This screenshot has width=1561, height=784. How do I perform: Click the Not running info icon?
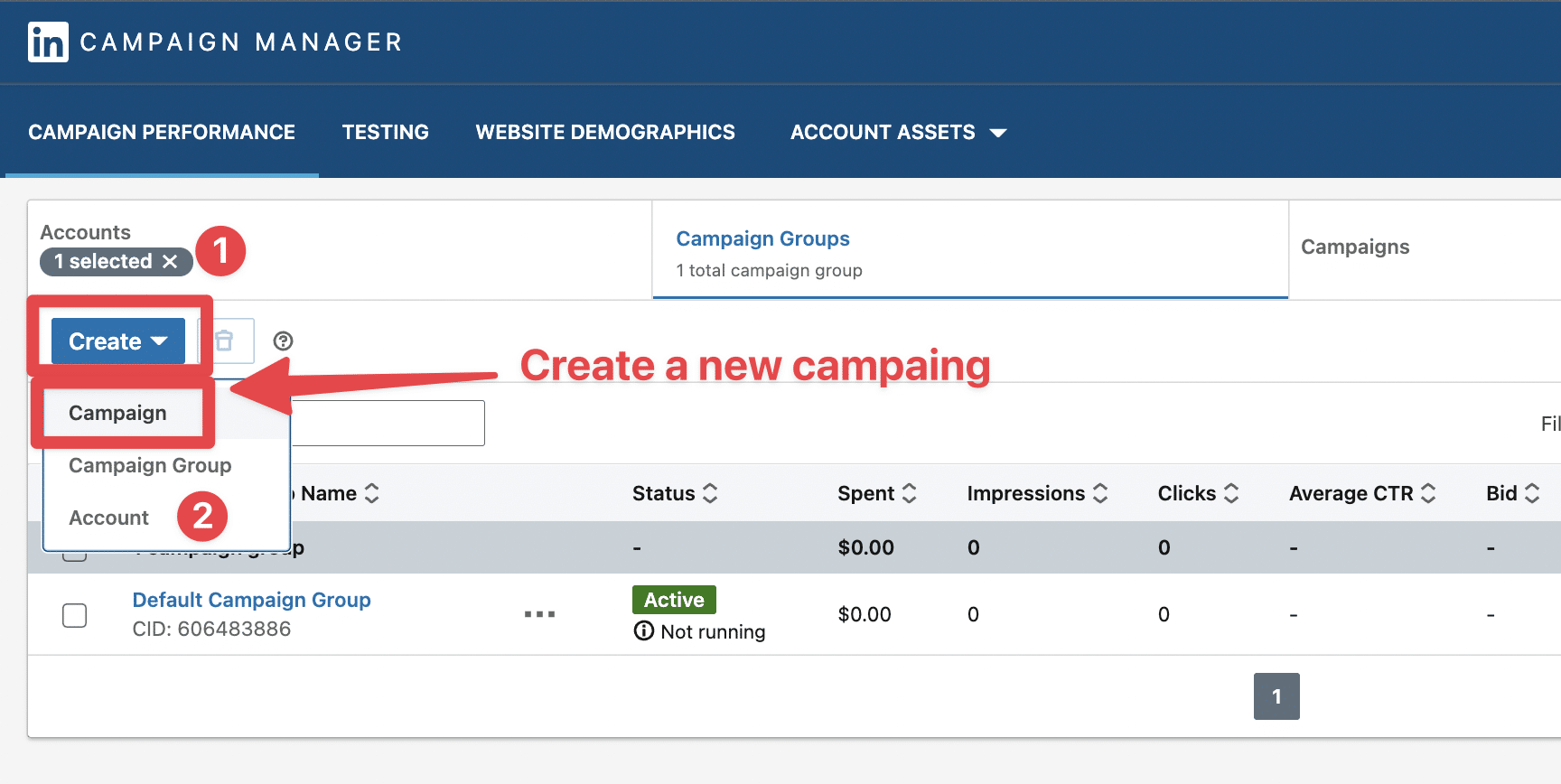coord(643,630)
